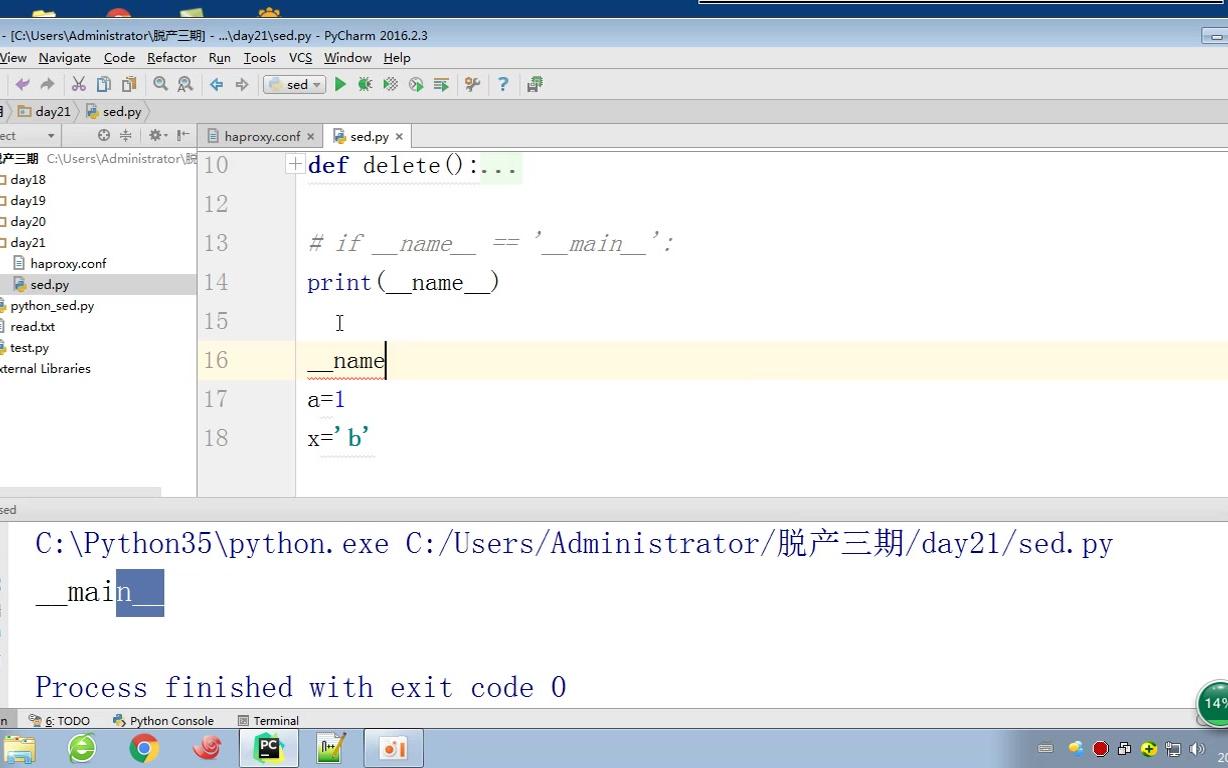
Task: Toggle the Terminal tool window
Action: pyautogui.click(x=267, y=720)
